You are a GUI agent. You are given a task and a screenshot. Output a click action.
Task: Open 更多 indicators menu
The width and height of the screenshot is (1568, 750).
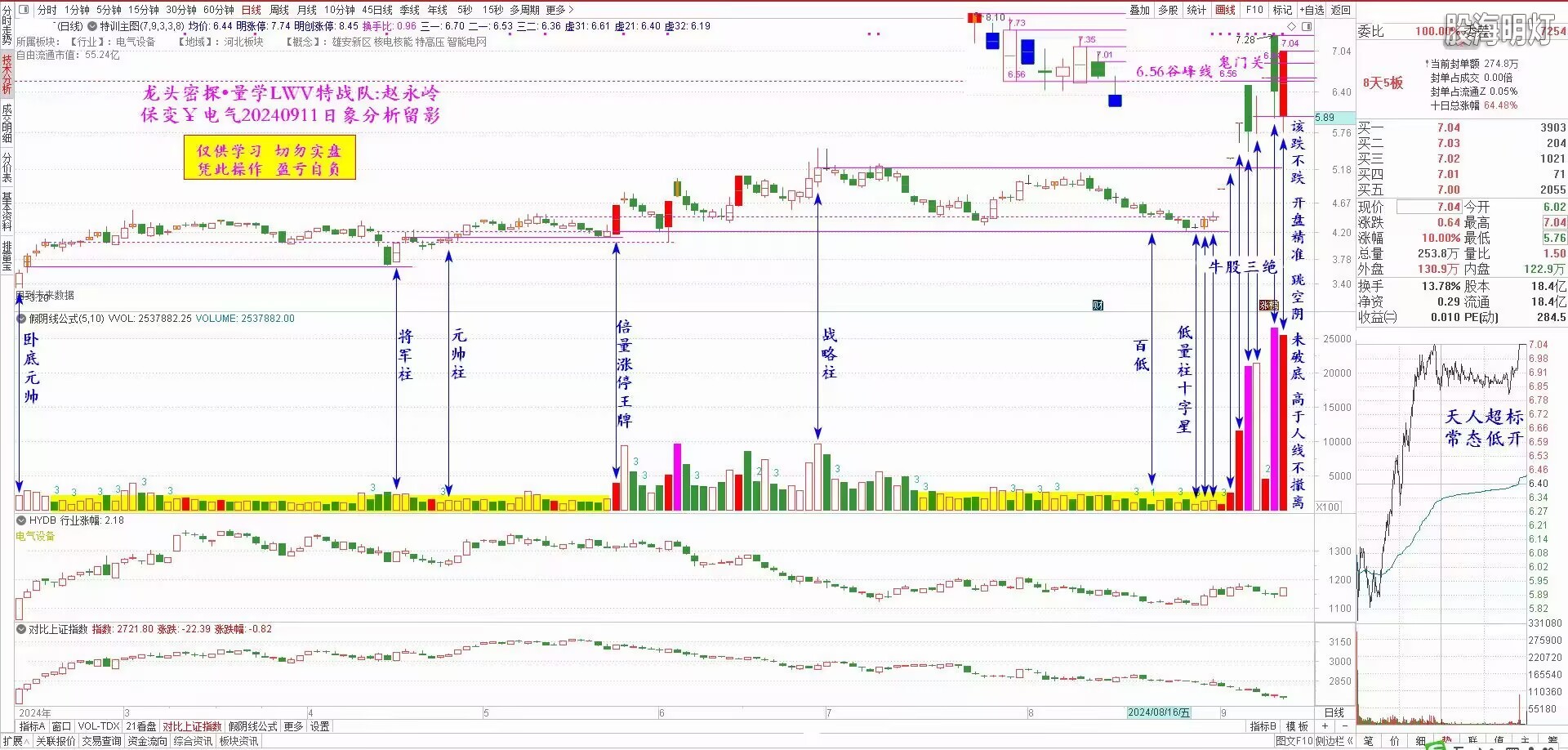pyautogui.click(x=293, y=726)
